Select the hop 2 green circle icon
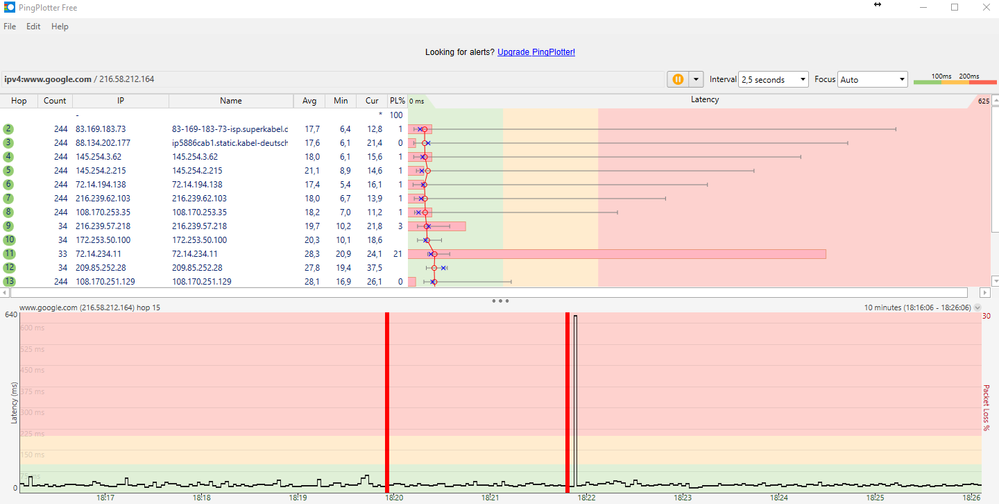 pyautogui.click(x=8, y=129)
